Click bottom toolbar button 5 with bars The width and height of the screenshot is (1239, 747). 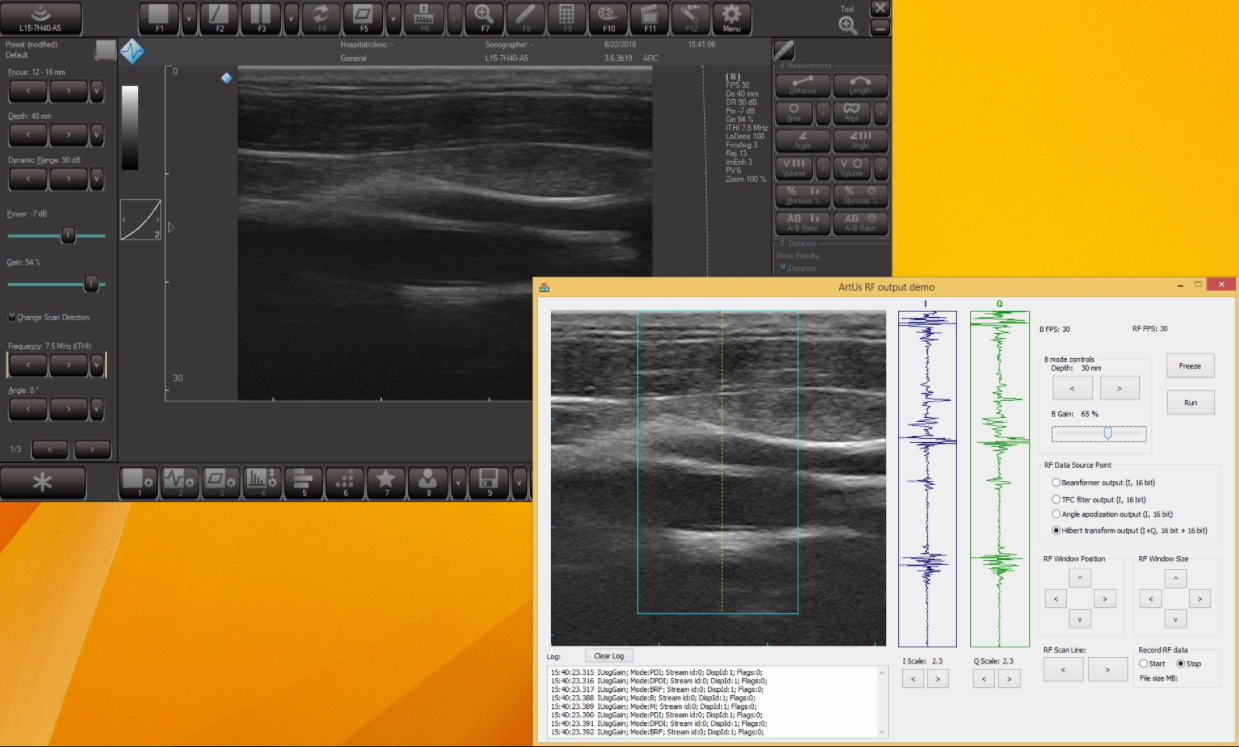point(304,482)
